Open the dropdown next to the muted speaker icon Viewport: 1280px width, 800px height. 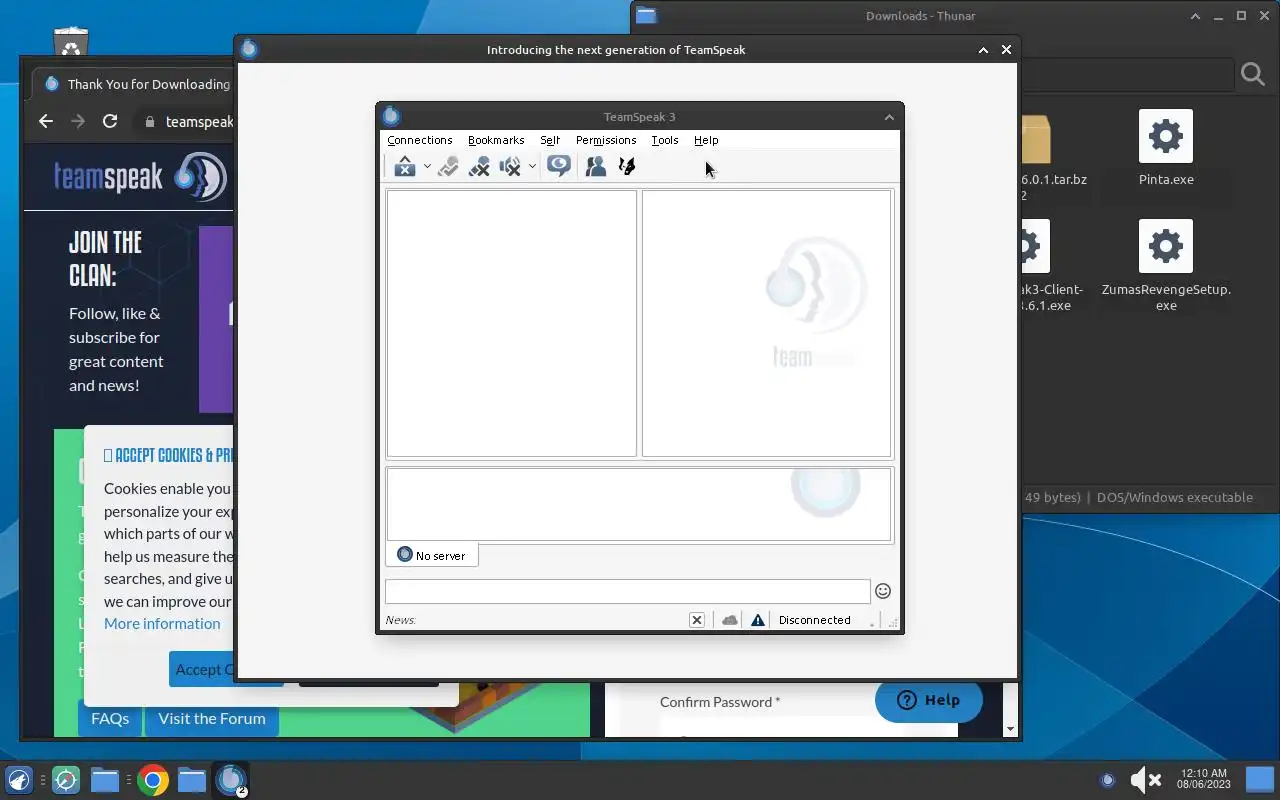[532, 167]
